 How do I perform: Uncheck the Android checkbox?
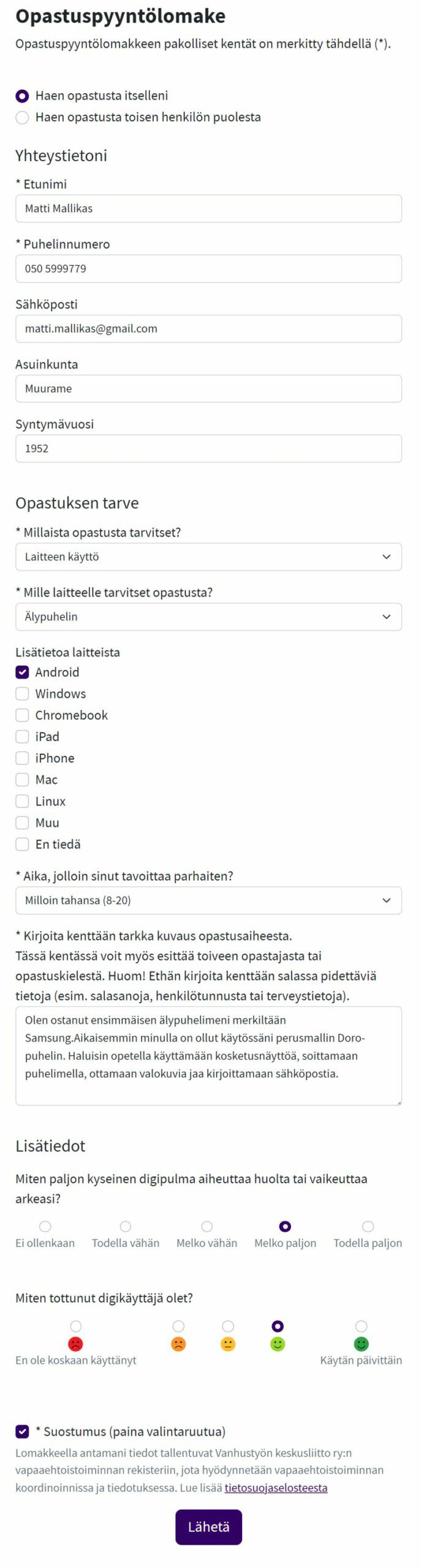point(23,672)
